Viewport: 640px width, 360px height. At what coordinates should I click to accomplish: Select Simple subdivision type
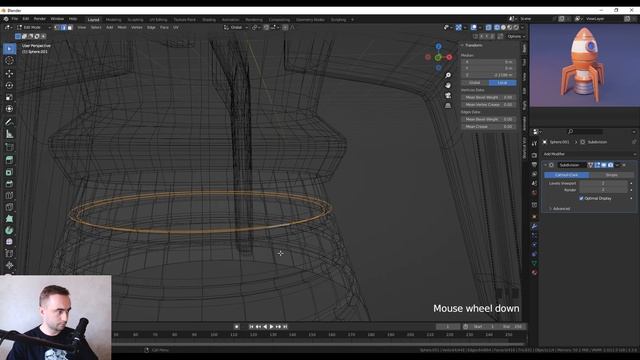pyautogui.click(x=611, y=175)
